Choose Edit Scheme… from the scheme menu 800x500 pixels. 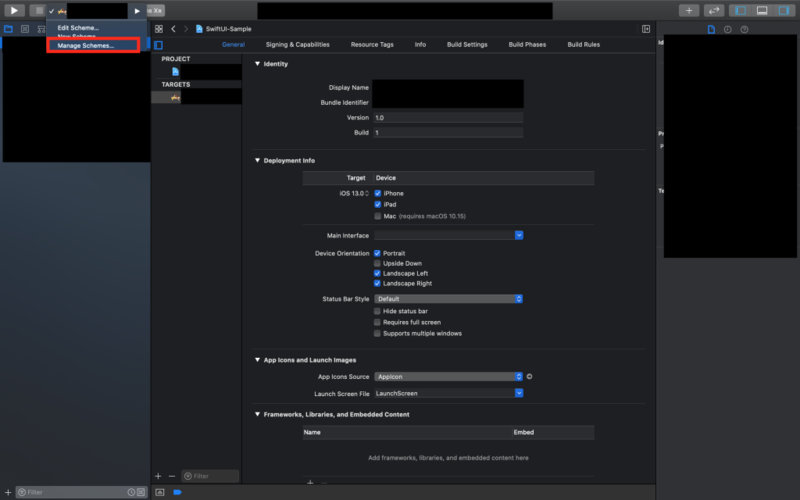(x=78, y=28)
